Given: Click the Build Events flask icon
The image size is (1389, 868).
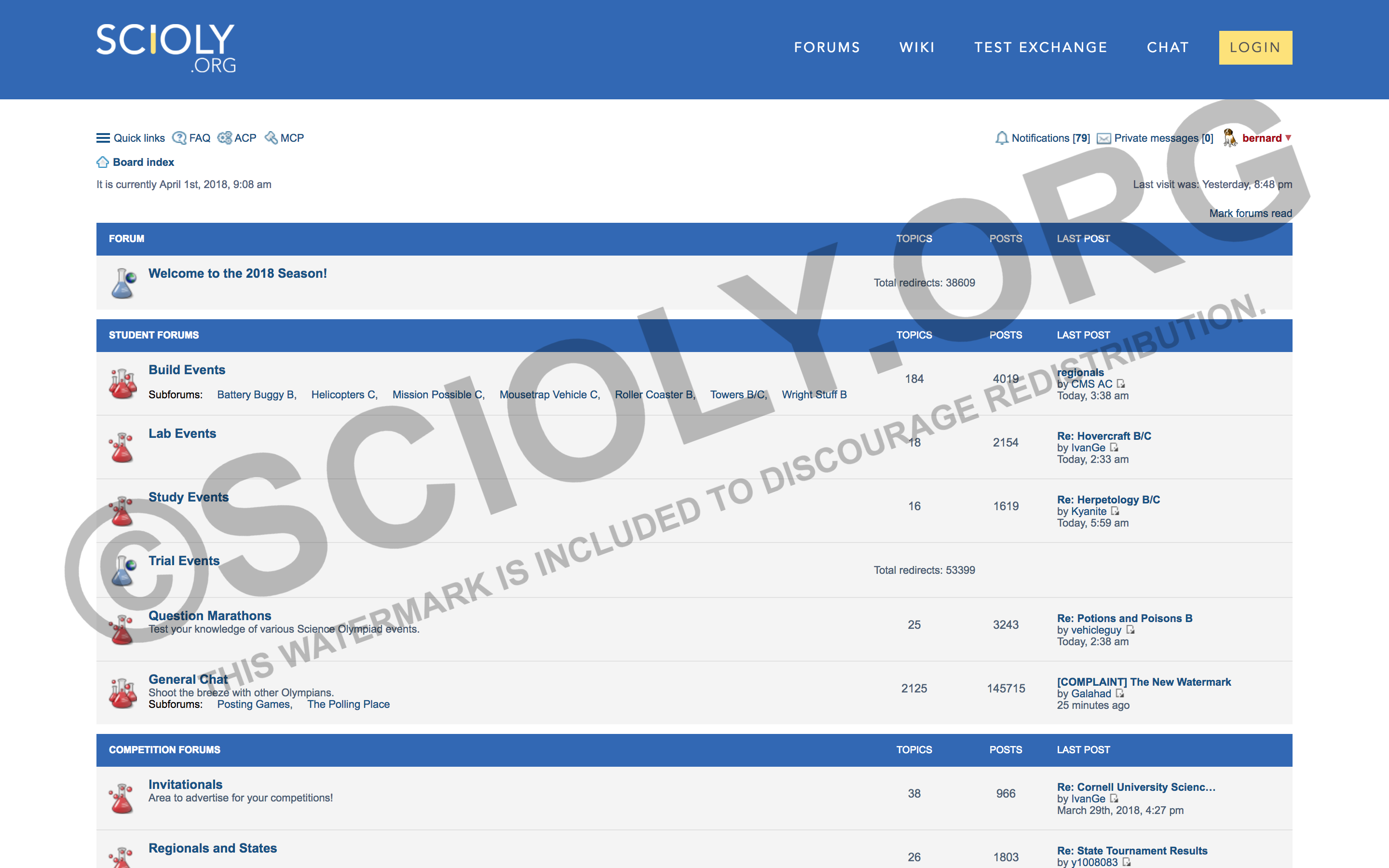Looking at the screenshot, I should coord(123,383).
